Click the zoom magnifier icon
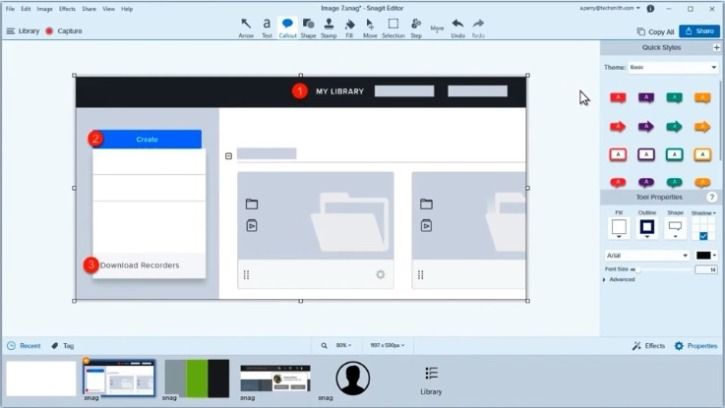Image resolution: width=725 pixels, height=408 pixels. 324,346
